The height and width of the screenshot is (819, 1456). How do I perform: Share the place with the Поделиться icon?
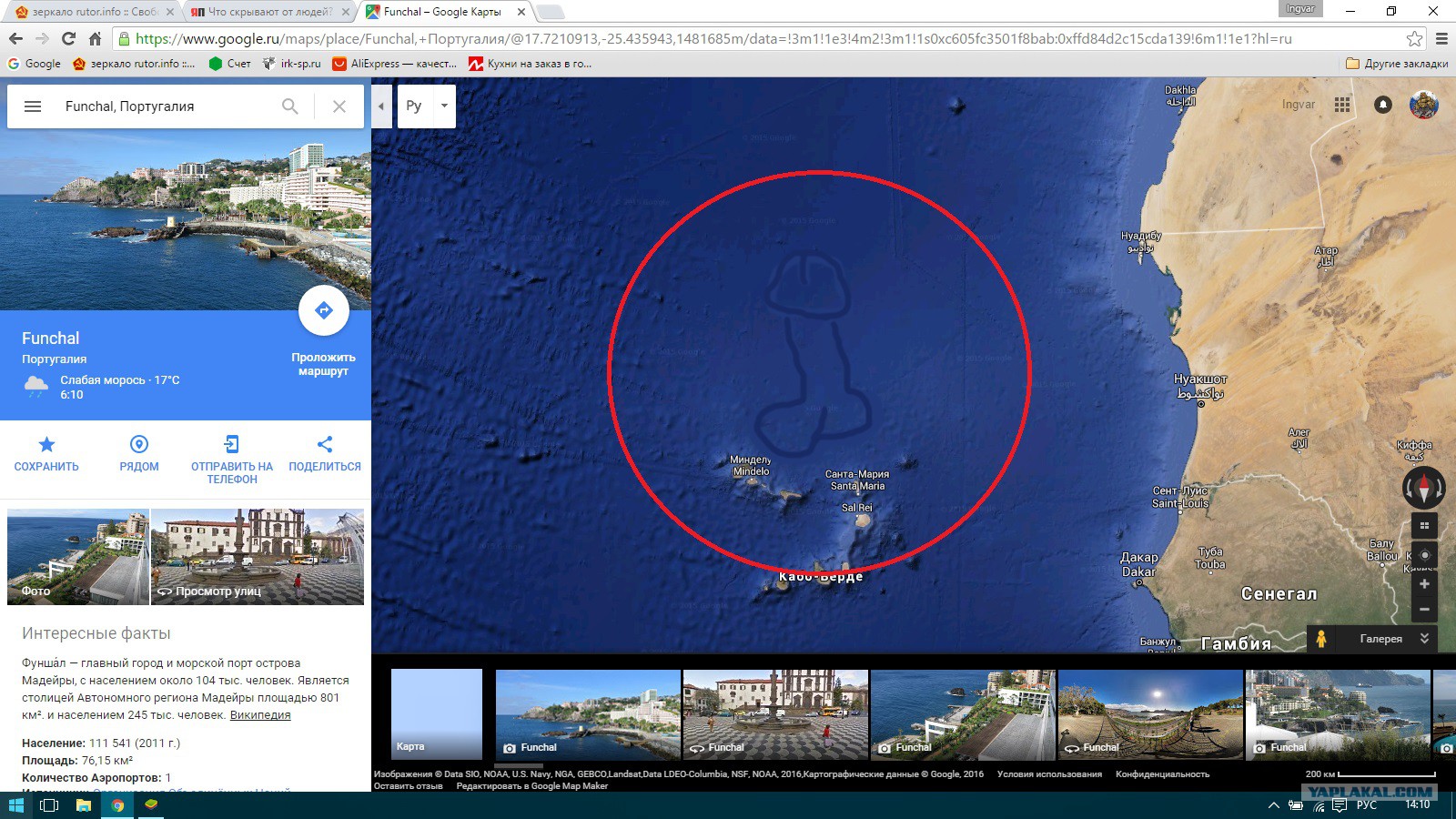[325, 445]
